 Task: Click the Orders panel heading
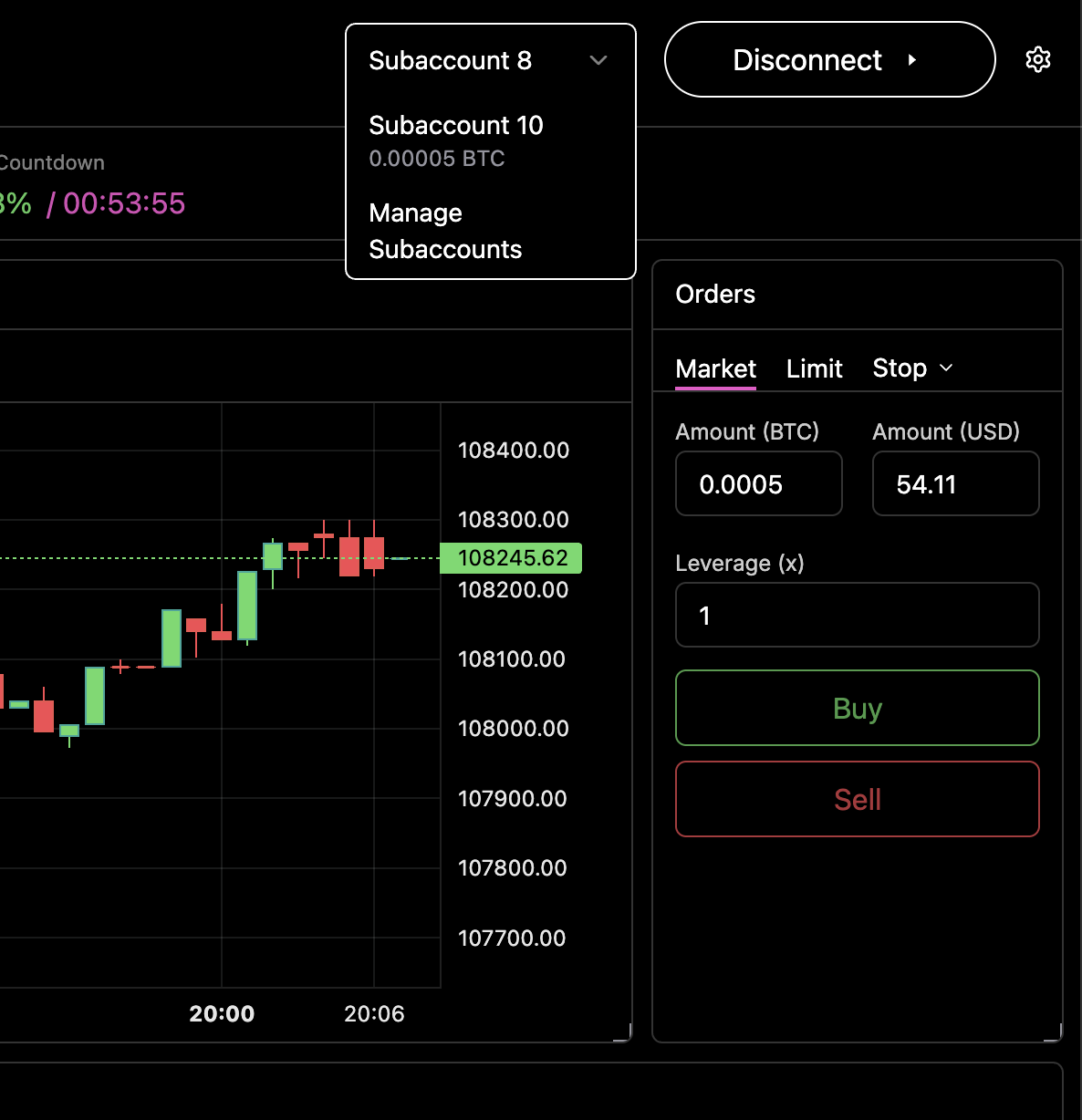[715, 295]
